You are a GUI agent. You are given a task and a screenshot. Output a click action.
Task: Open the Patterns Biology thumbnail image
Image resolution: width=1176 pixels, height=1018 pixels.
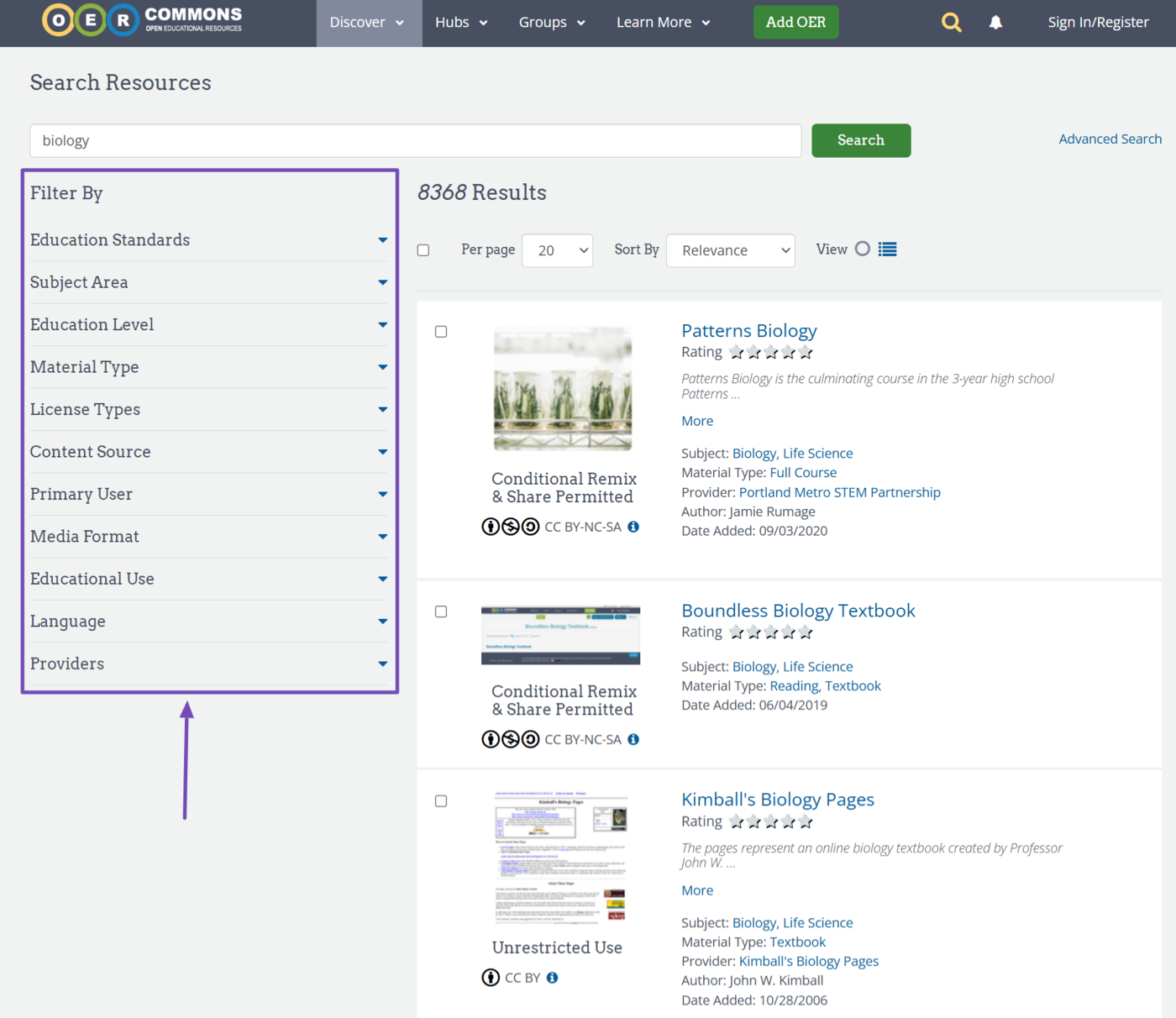562,389
